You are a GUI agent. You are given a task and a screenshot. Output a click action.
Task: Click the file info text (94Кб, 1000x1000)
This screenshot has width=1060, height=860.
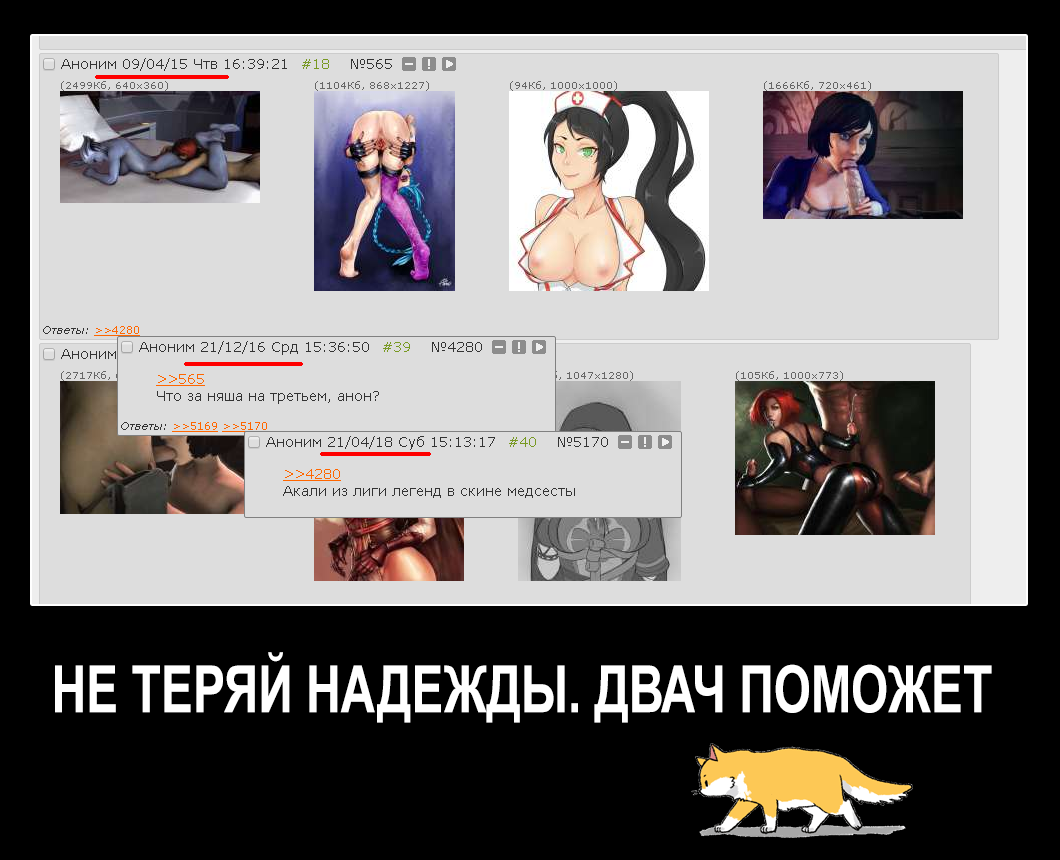pos(563,85)
